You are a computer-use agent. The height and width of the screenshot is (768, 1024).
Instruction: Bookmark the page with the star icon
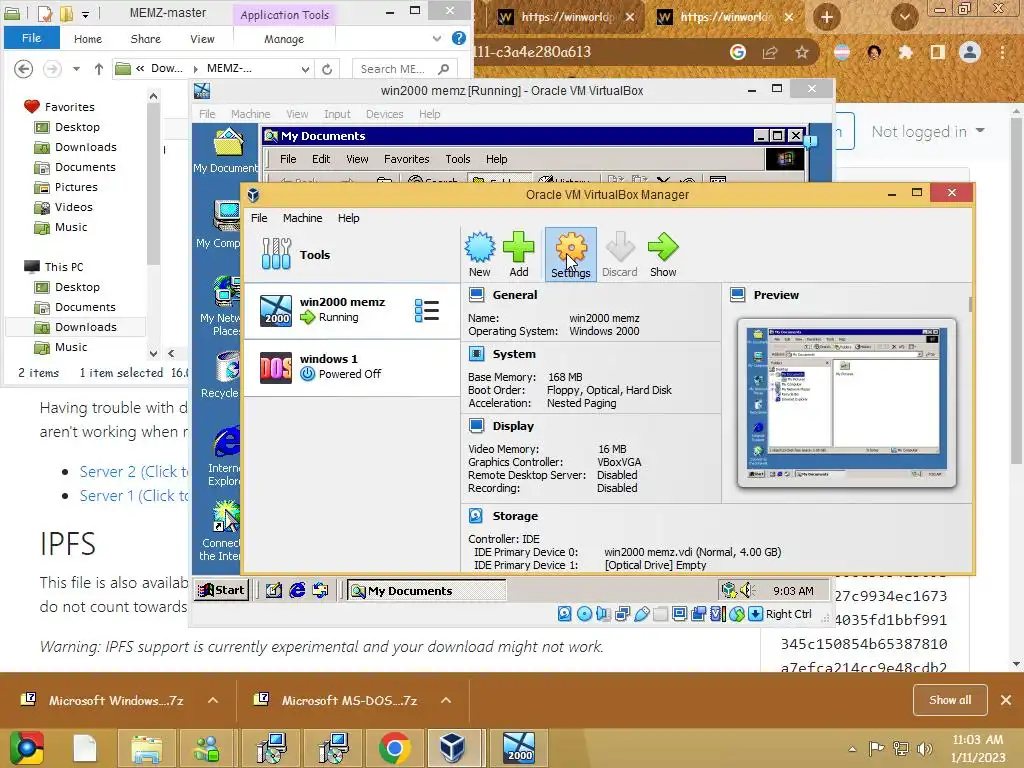coord(802,52)
